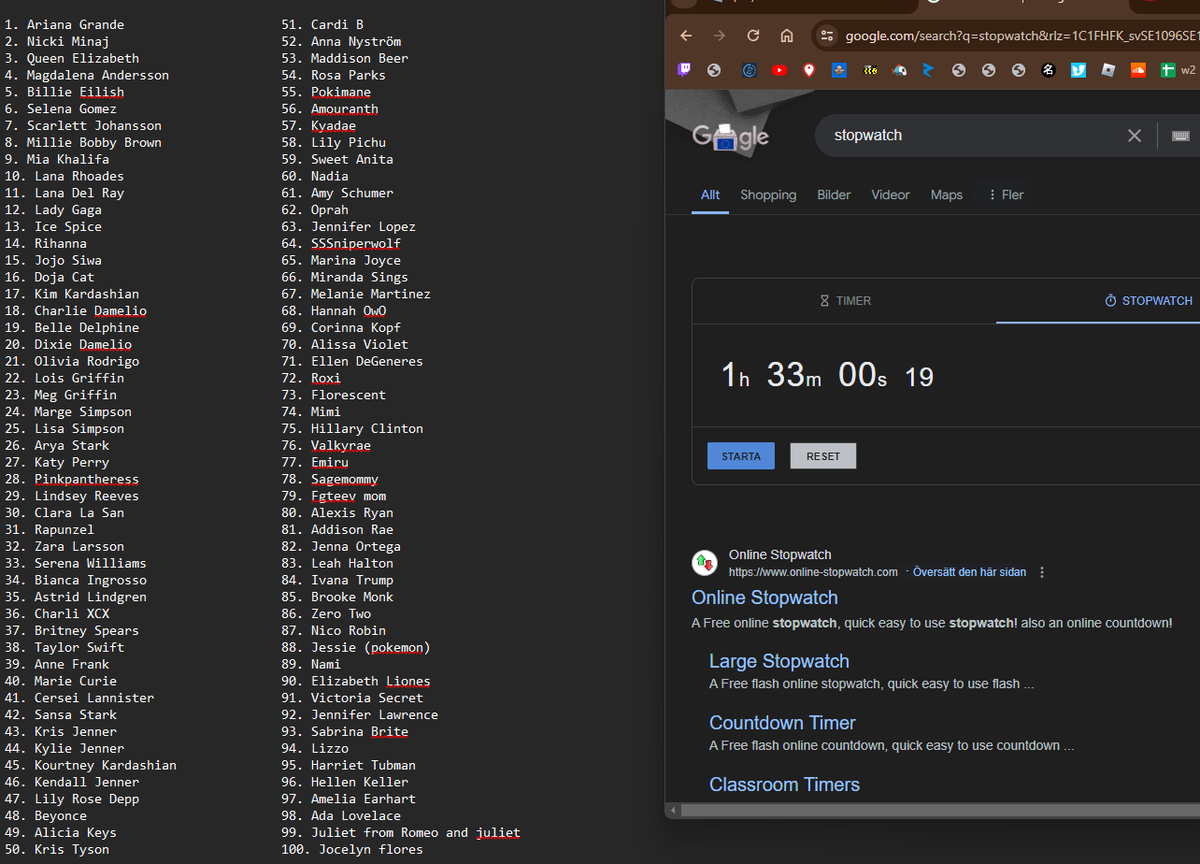The image size is (1200, 864).
Task: Click Översätt den här sidan link
Action: click(969, 573)
